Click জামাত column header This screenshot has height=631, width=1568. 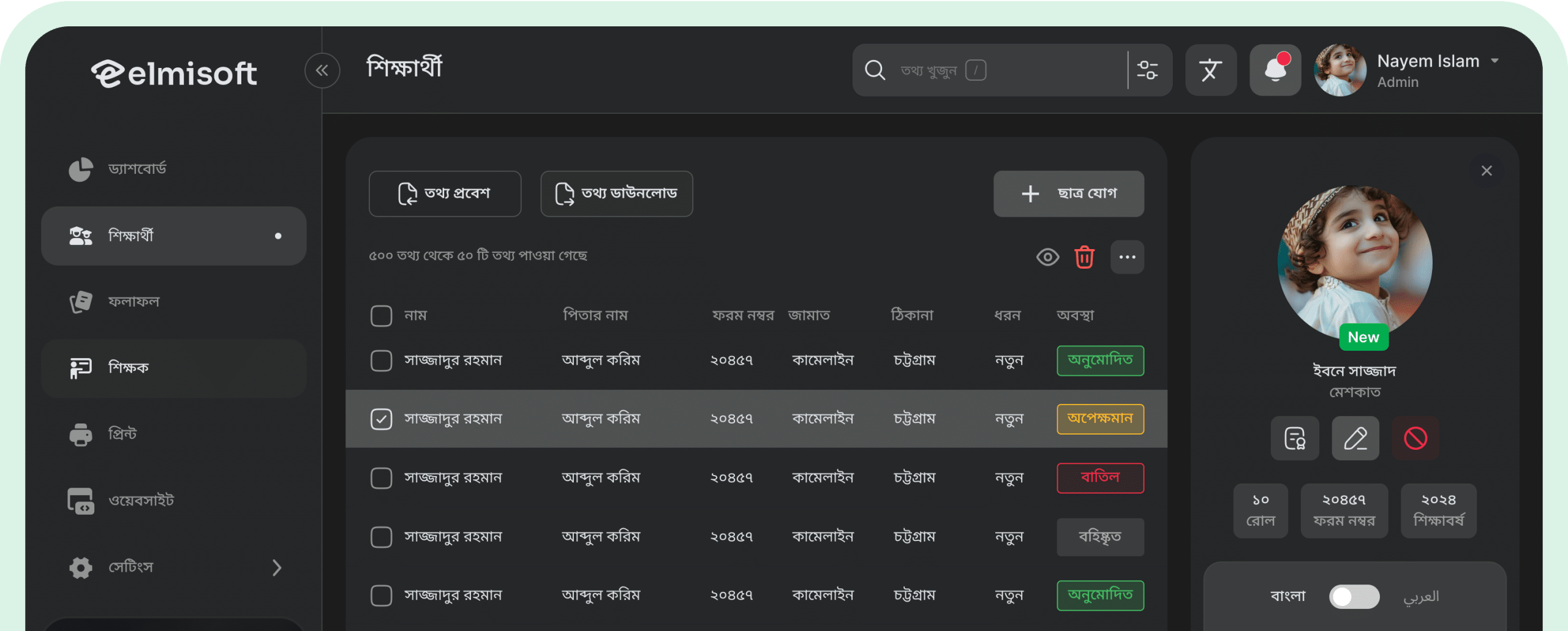[809, 316]
